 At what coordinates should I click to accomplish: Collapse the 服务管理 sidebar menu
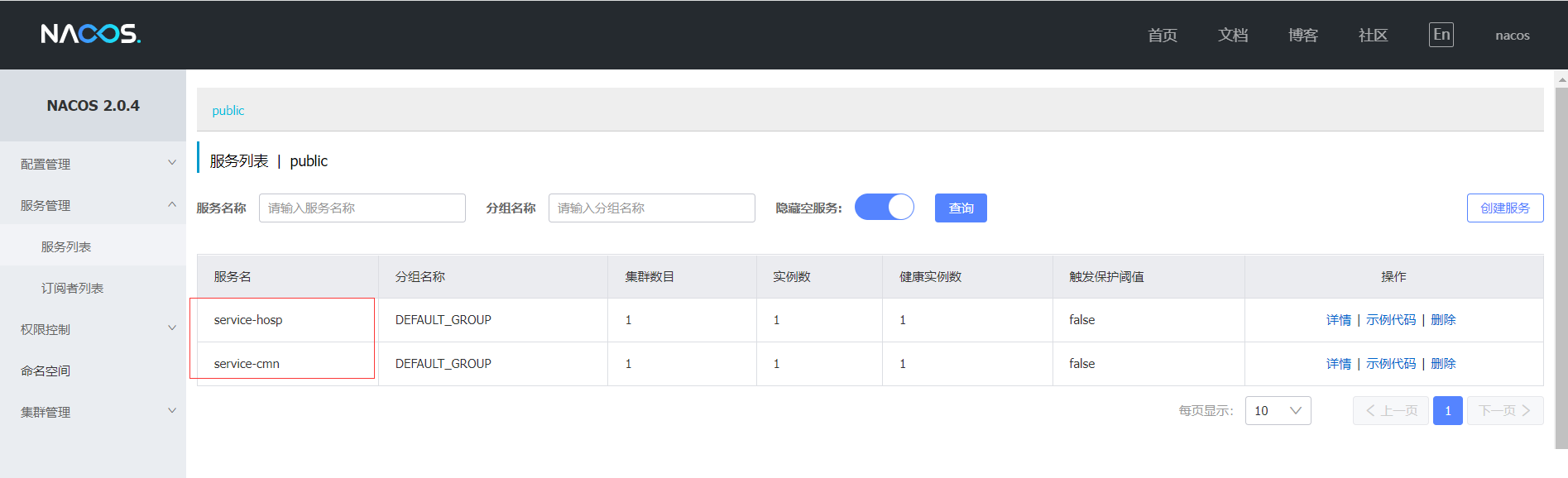coord(93,205)
